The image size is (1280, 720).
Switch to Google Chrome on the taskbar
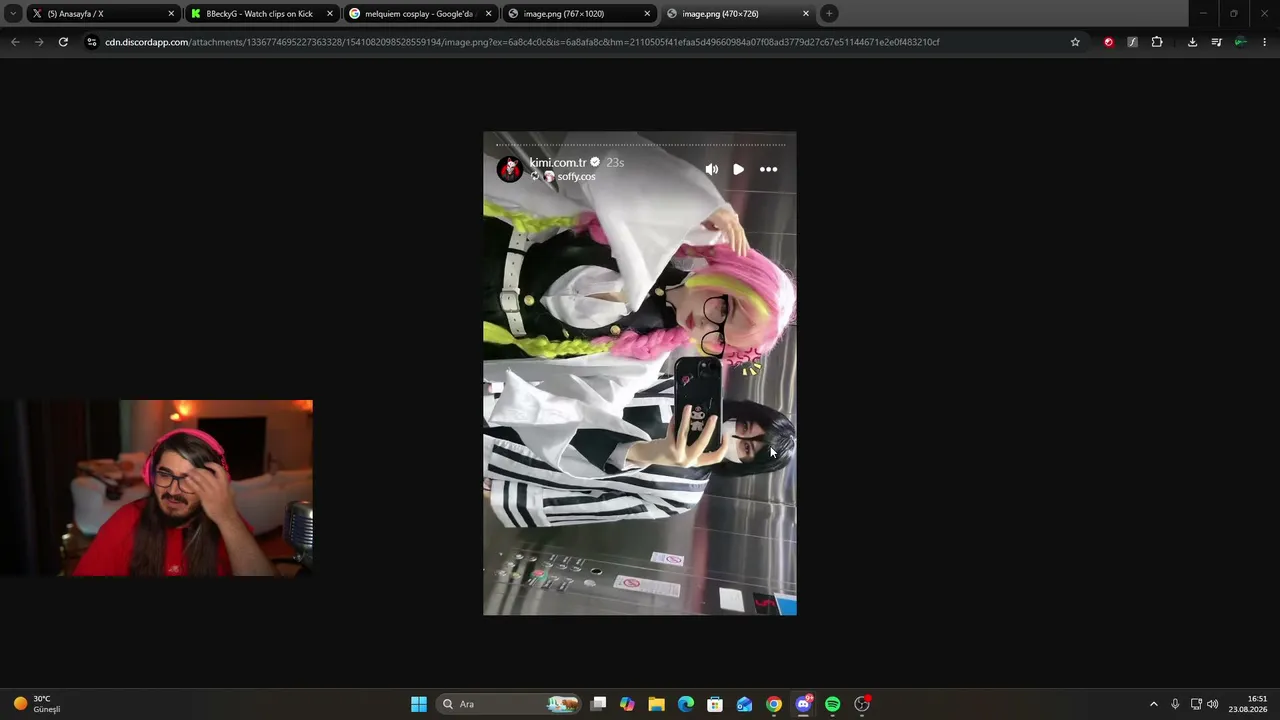(774, 704)
